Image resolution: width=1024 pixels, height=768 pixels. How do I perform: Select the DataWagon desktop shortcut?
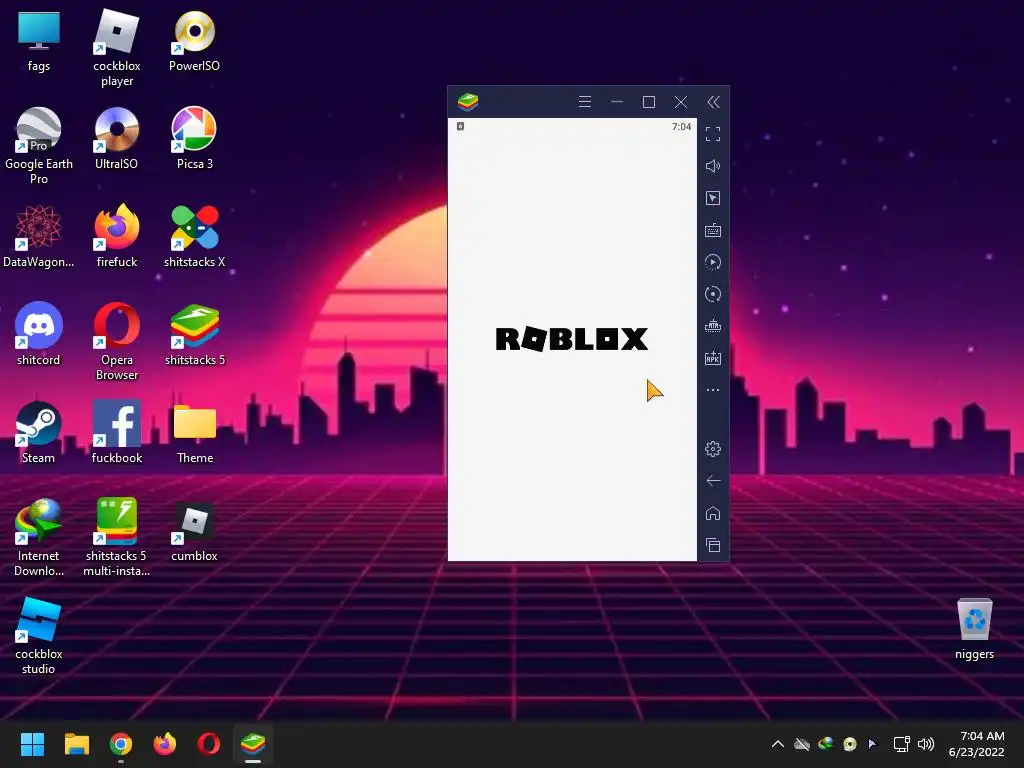pyautogui.click(x=39, y=237)
